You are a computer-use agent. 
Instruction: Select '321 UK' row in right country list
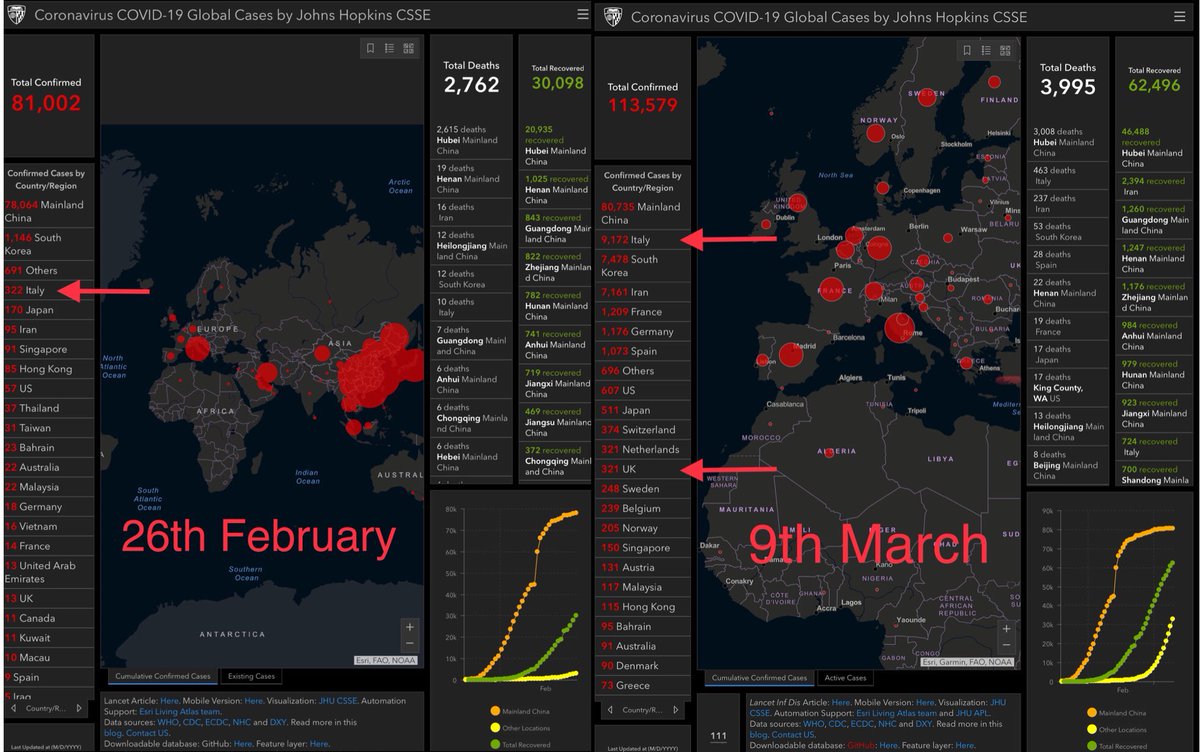(x=645, y=469)
